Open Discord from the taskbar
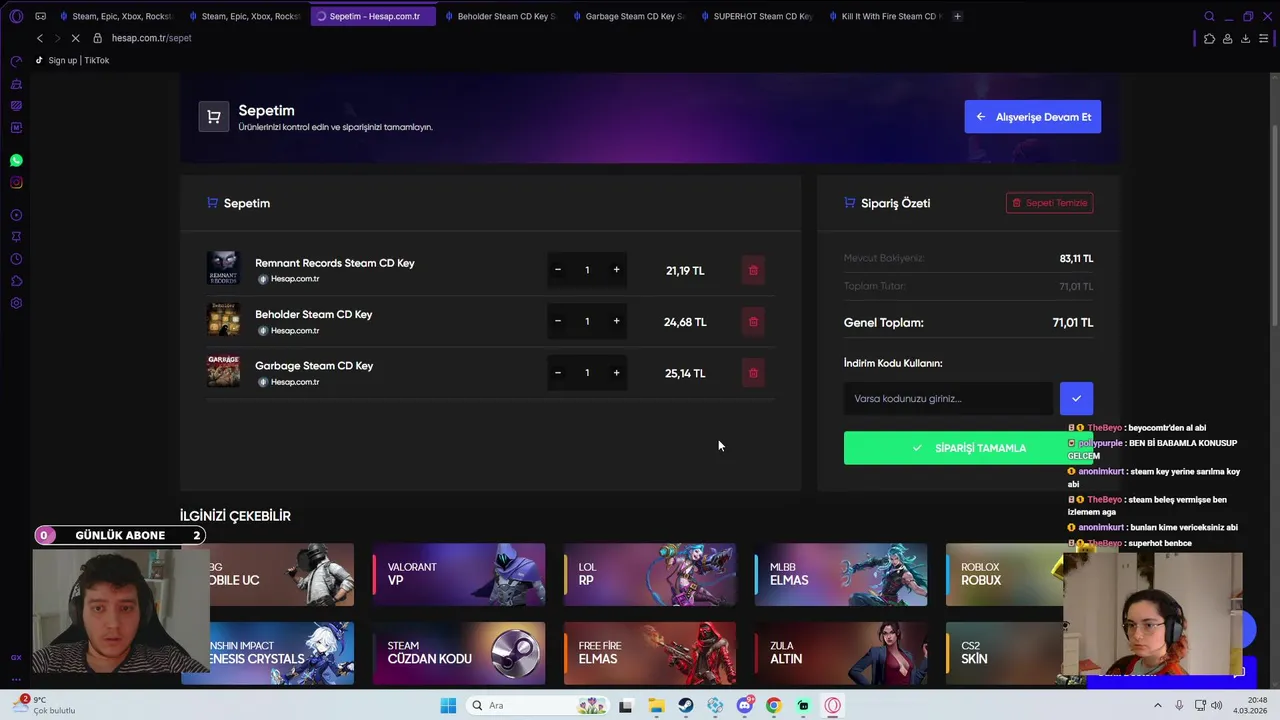 pyautogui.click(x=744, y=705)
